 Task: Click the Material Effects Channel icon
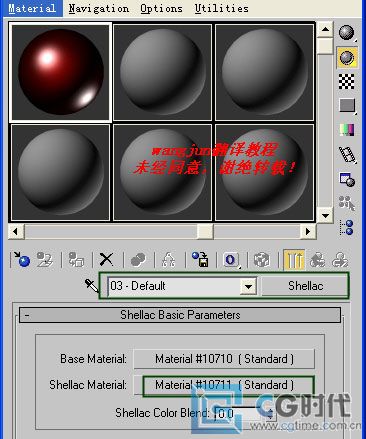(x=231, y=260)
